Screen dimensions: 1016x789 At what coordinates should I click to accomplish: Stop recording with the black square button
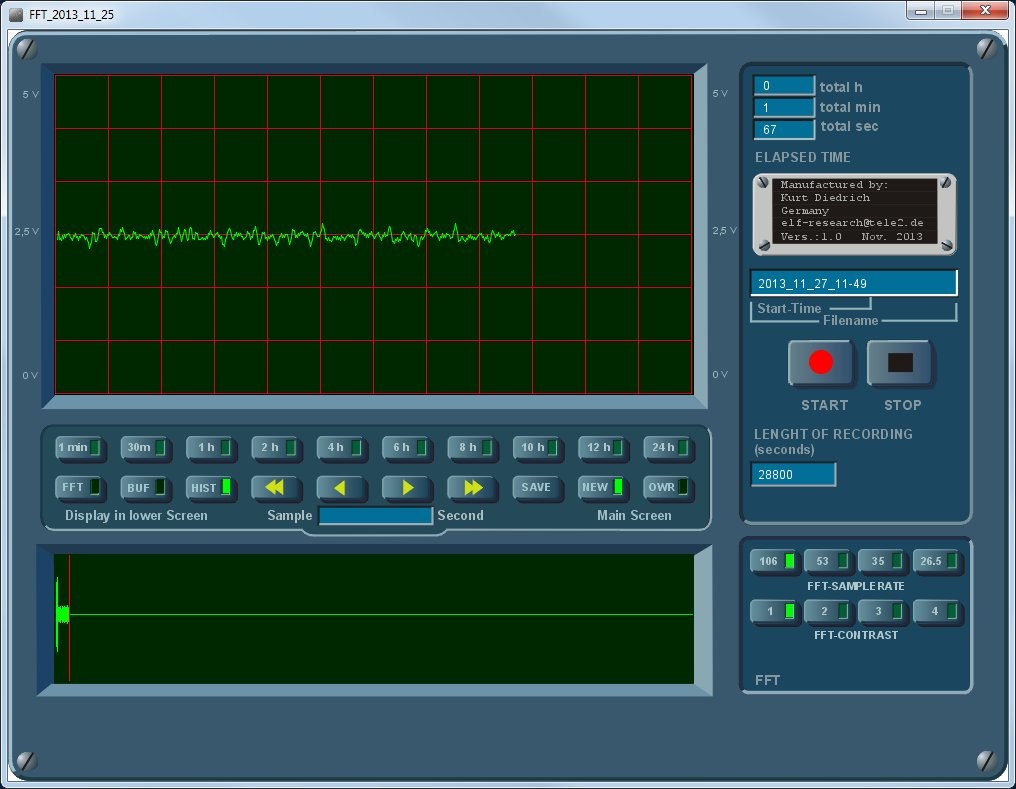tap(900, 362)
